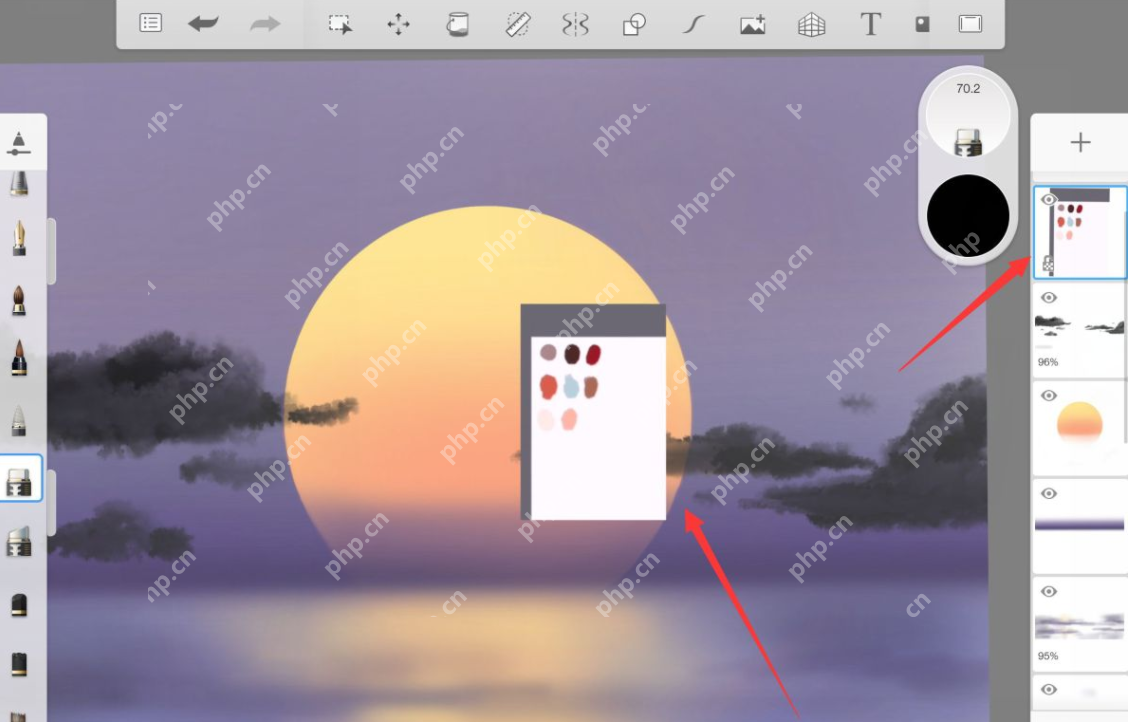Tap the black color puck
Viewport: 1128px width, 722px height.
click(x=966, y=215)
